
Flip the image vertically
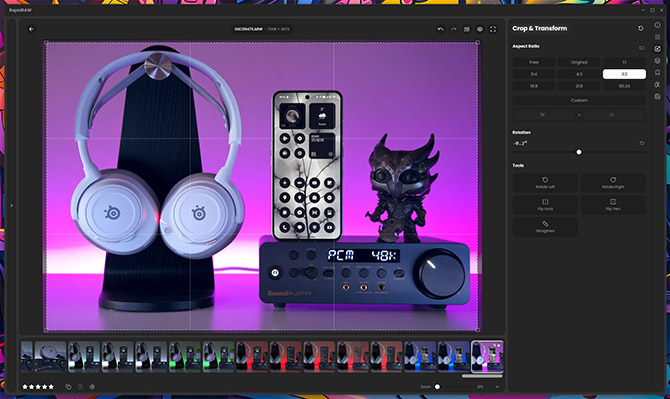(x=613, y=205)
